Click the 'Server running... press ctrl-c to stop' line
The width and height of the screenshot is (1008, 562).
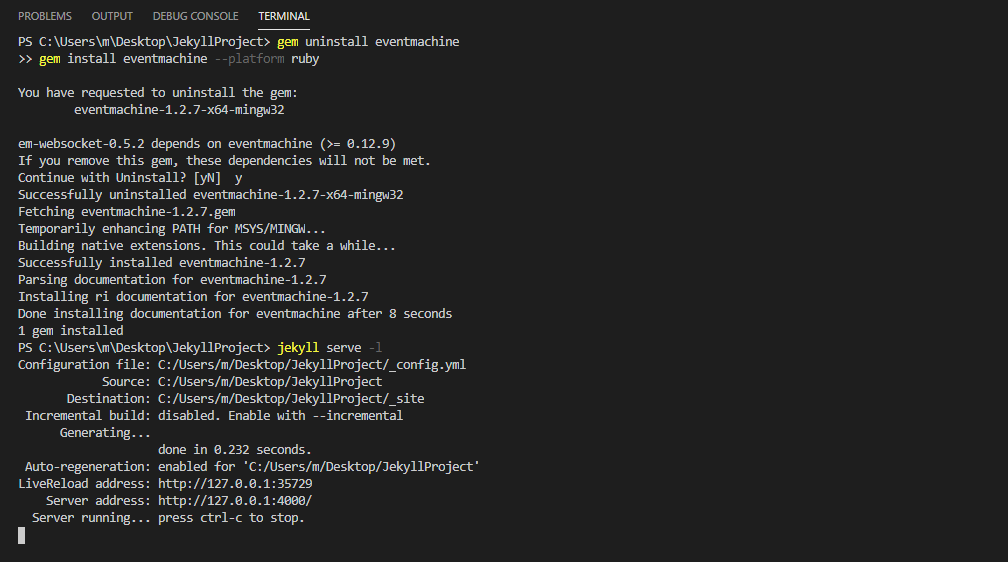[168, 517]
